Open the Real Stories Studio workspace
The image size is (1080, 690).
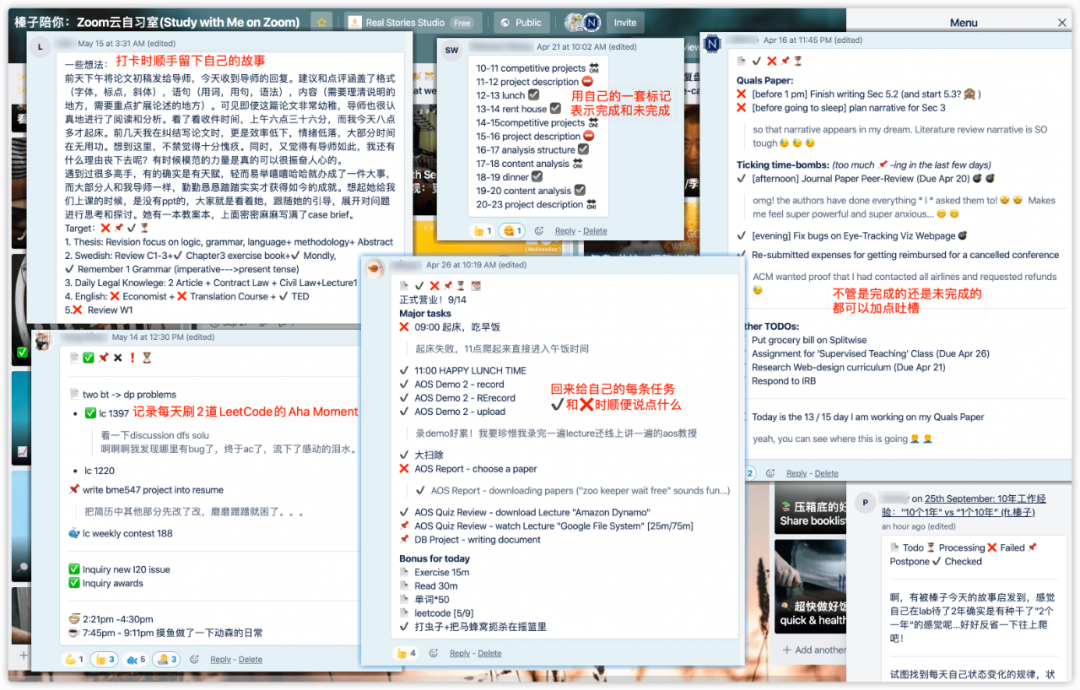click(x=410, y=22)
